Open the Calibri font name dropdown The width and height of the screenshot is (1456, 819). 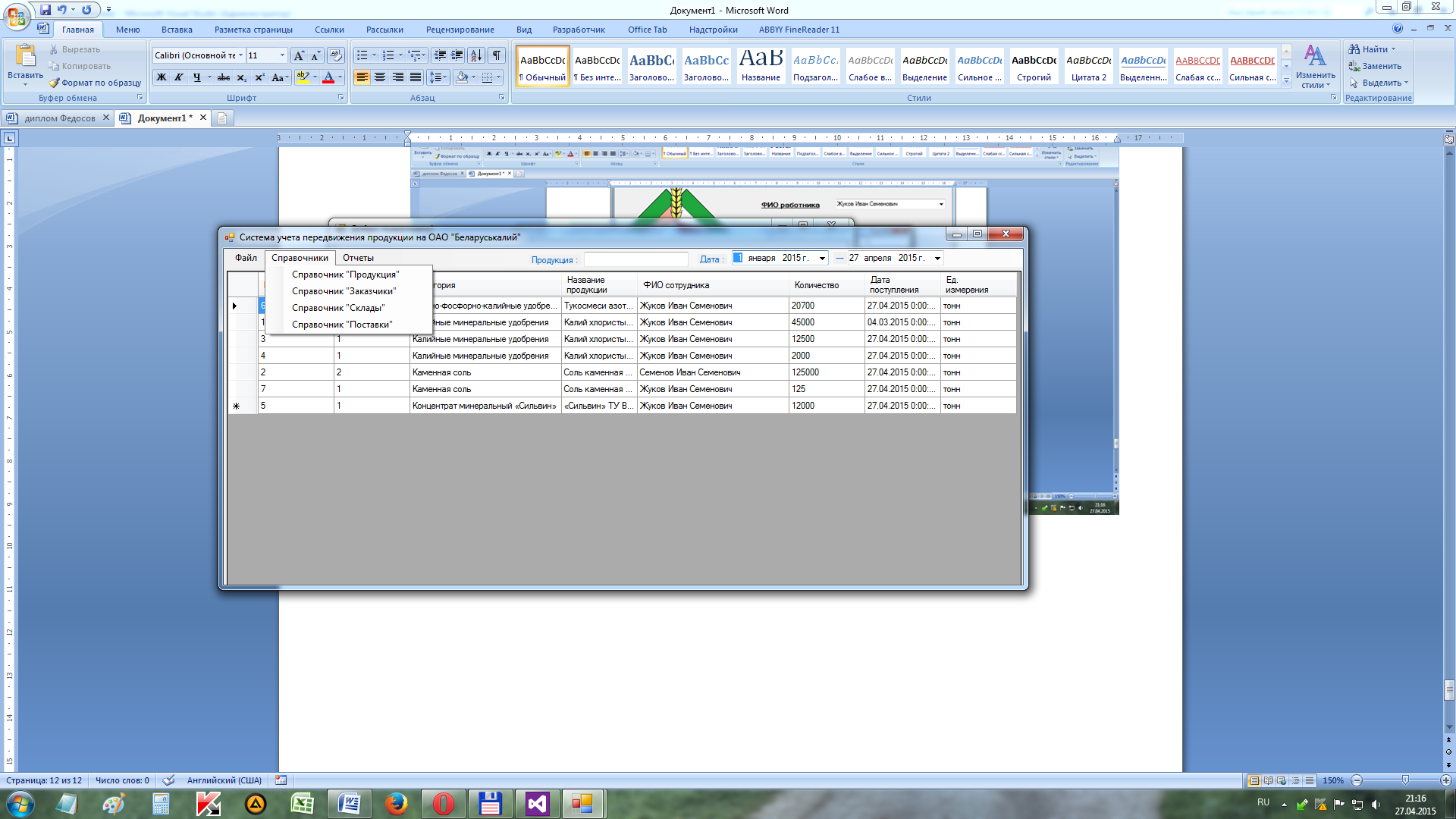tap(241, 55)
